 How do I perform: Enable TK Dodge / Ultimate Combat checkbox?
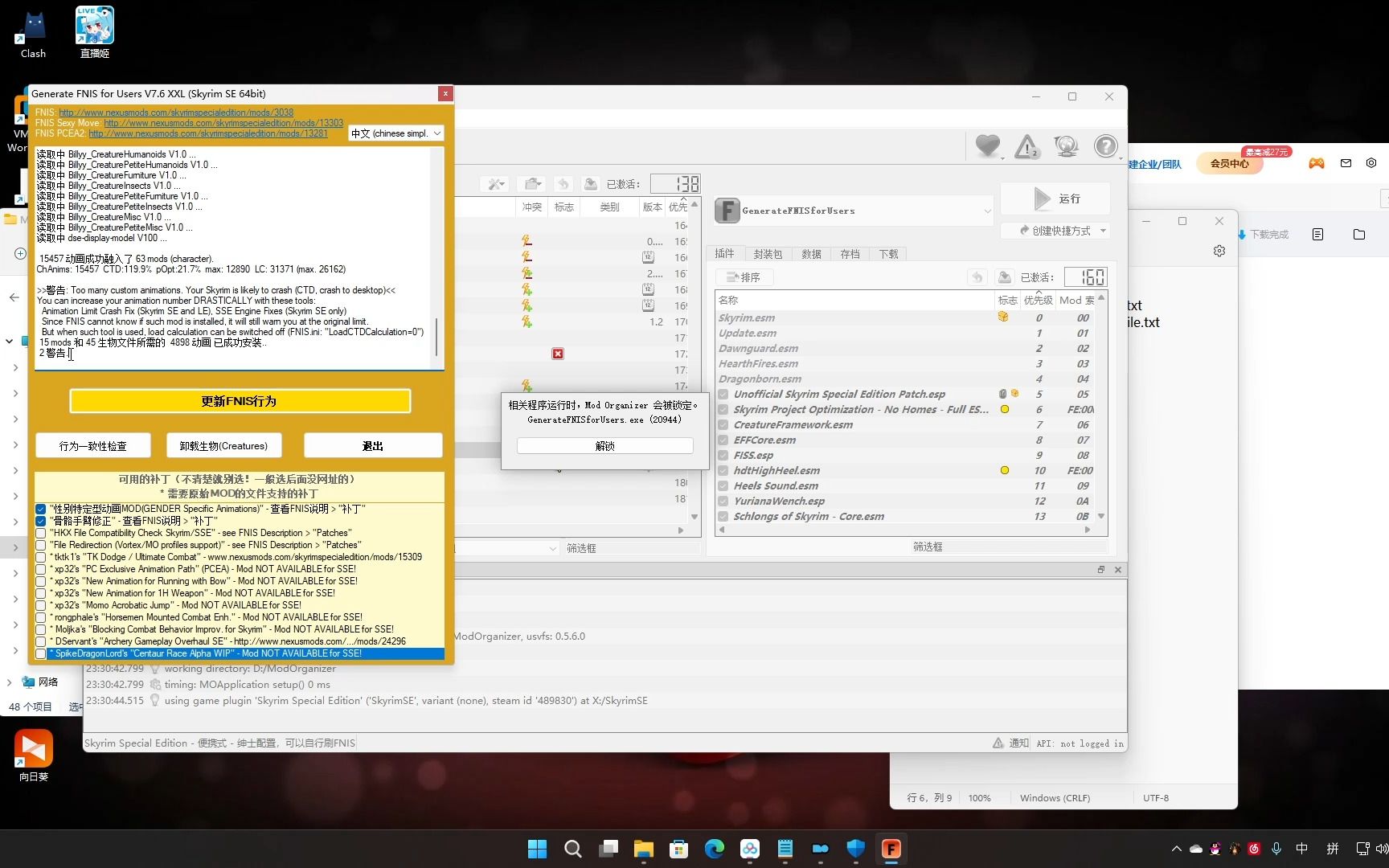click(41, 558)
